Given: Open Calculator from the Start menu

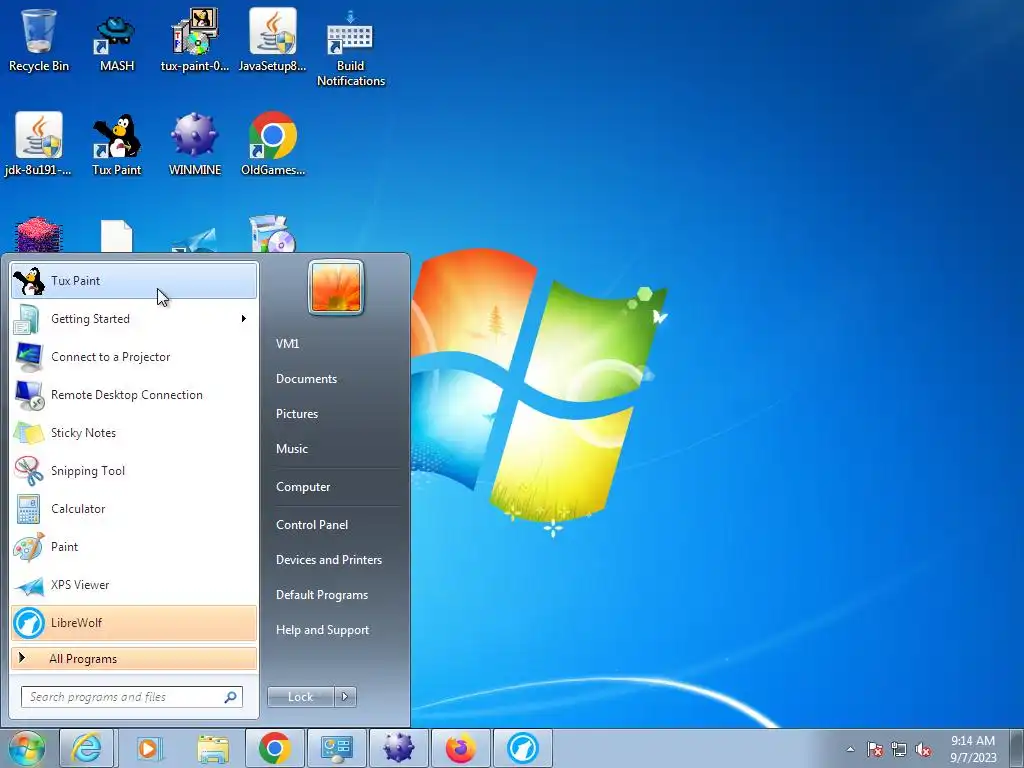Looking at the screenshot, I should 134,509.
